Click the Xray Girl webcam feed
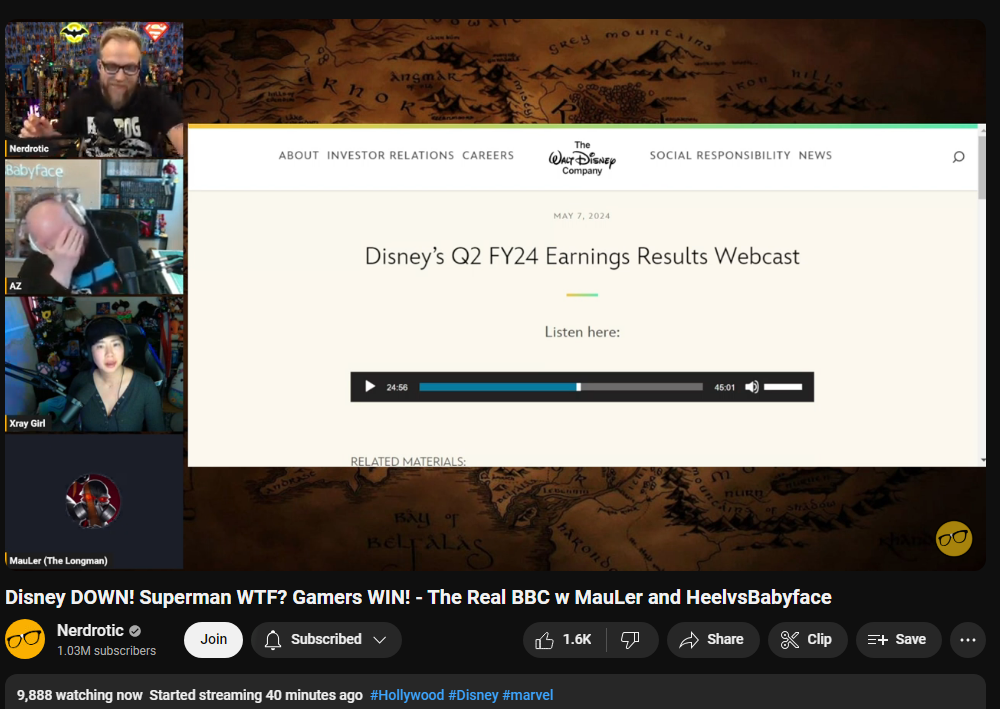 click(94, 363)
